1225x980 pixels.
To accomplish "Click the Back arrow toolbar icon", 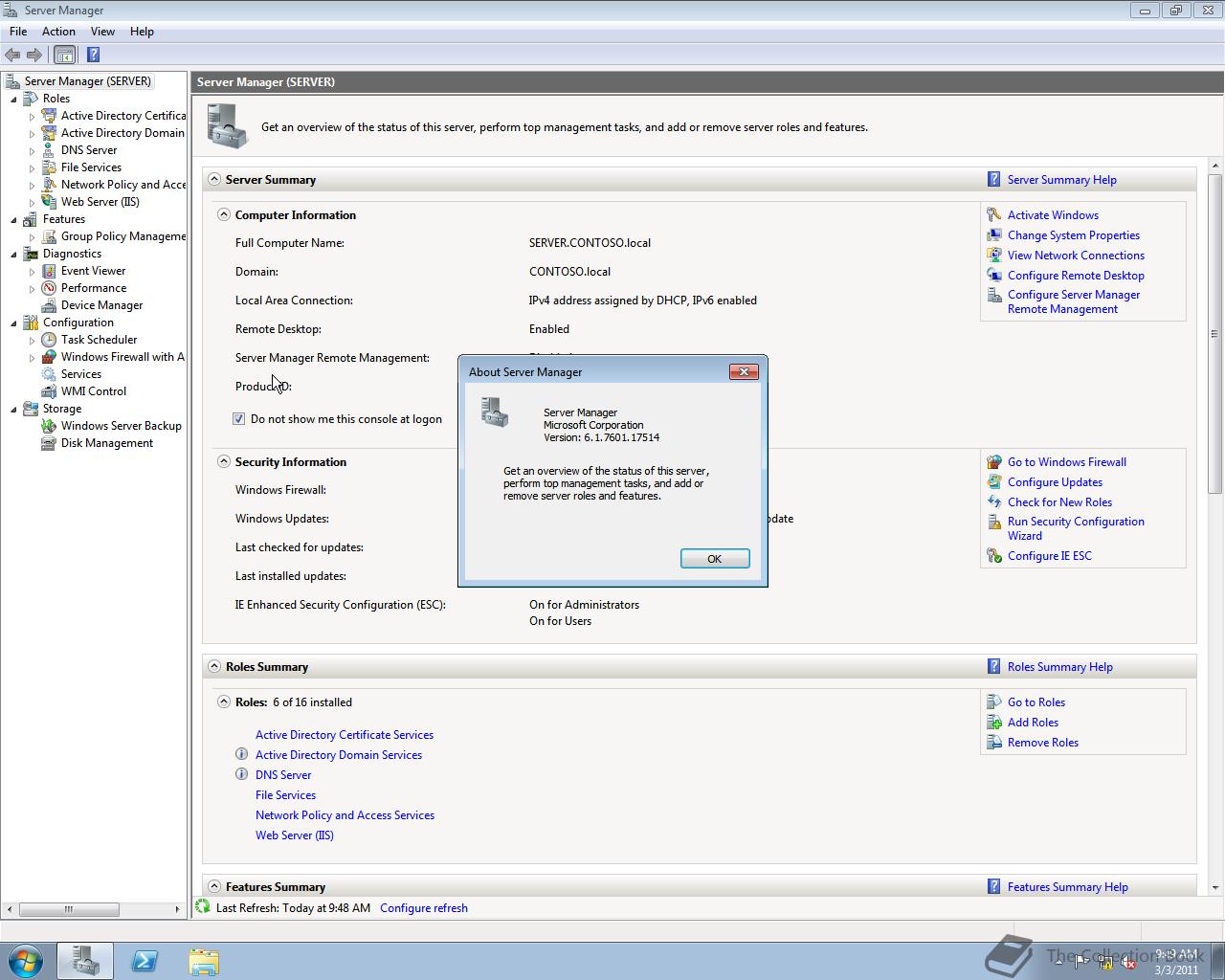I will click(x=12, y=55).
